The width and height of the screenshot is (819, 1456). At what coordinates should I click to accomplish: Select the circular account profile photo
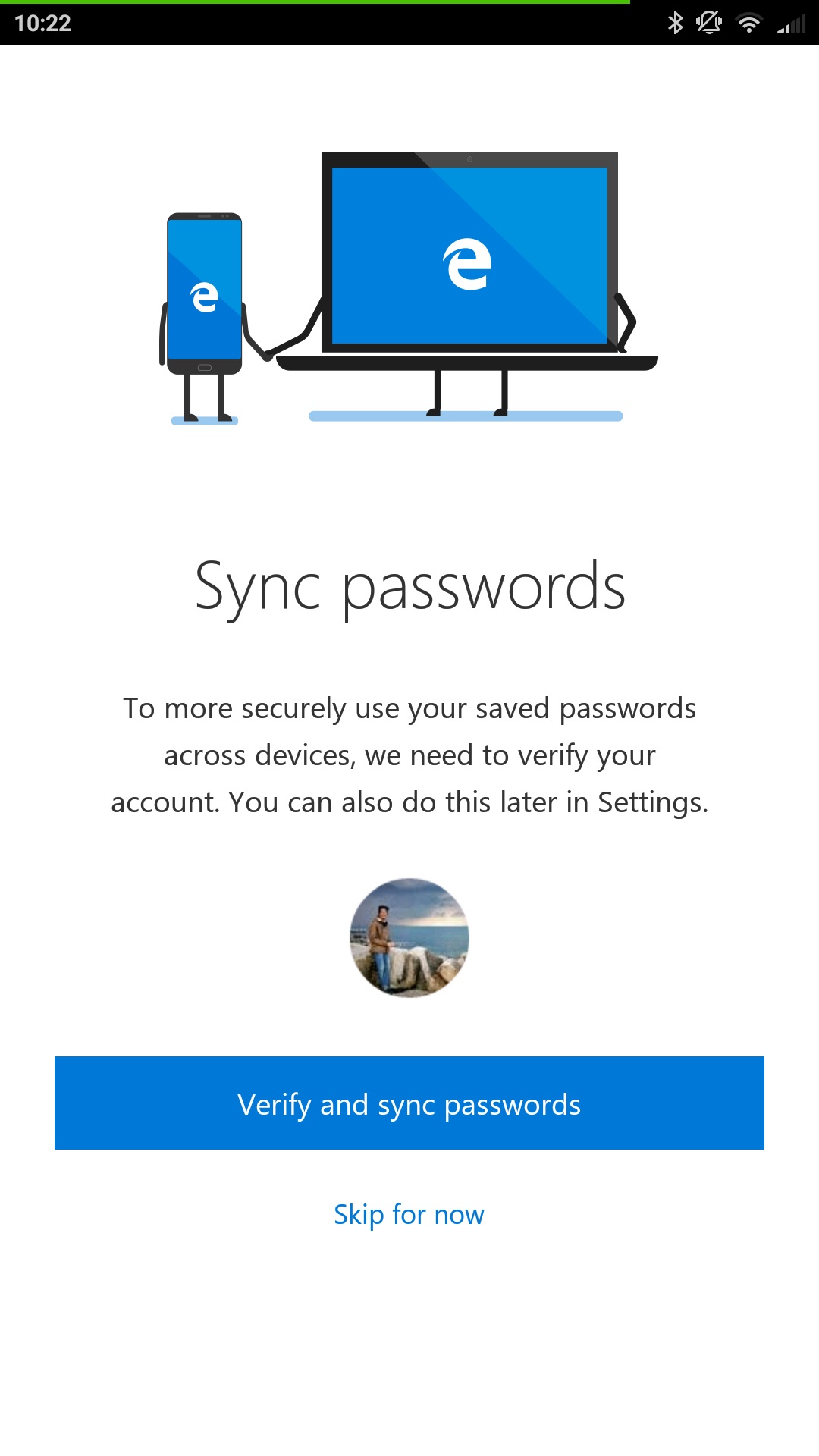click(x=409, y=938)
